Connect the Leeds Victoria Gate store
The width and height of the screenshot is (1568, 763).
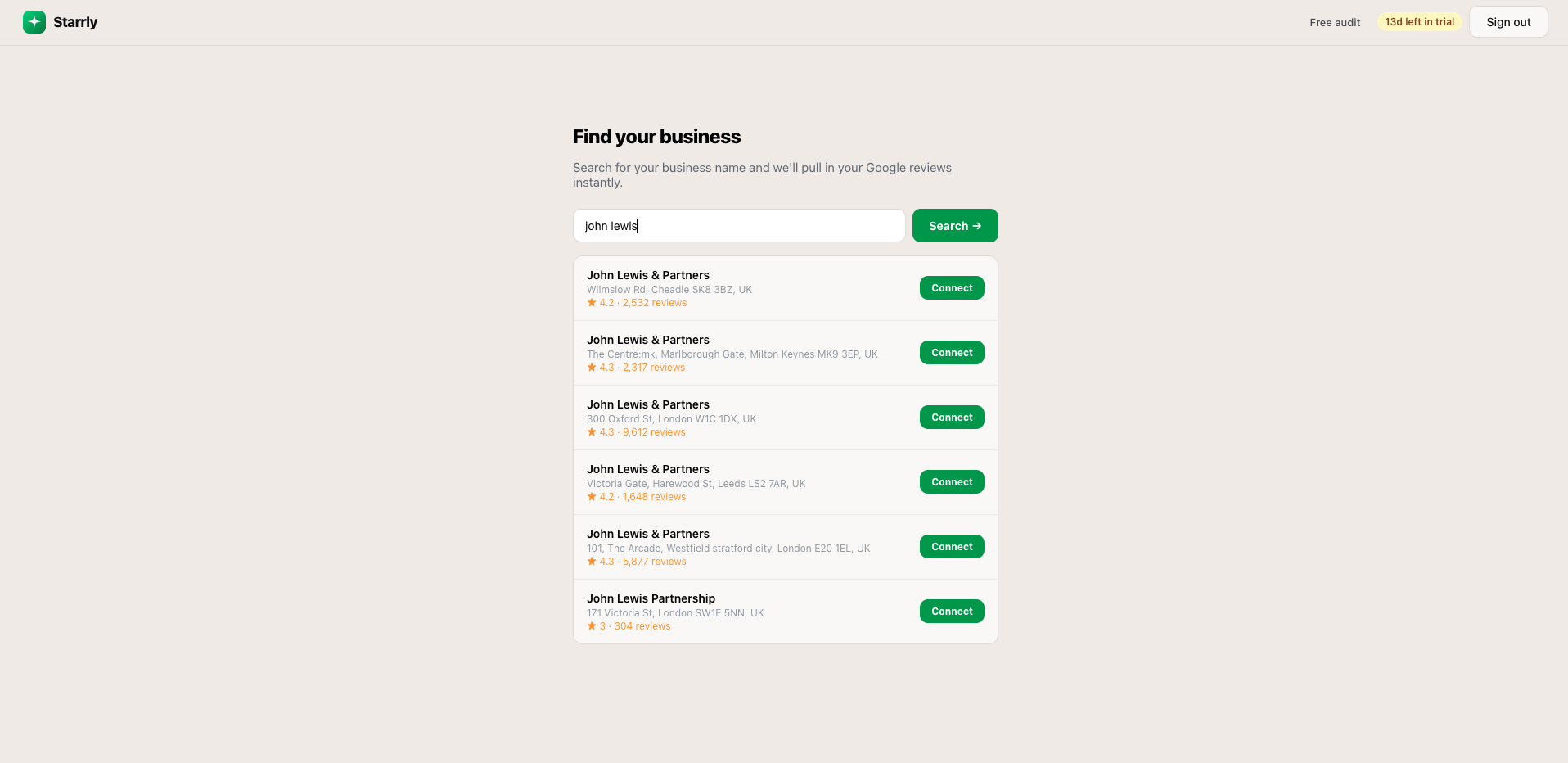pyautogui.click(x=952, y=482)
